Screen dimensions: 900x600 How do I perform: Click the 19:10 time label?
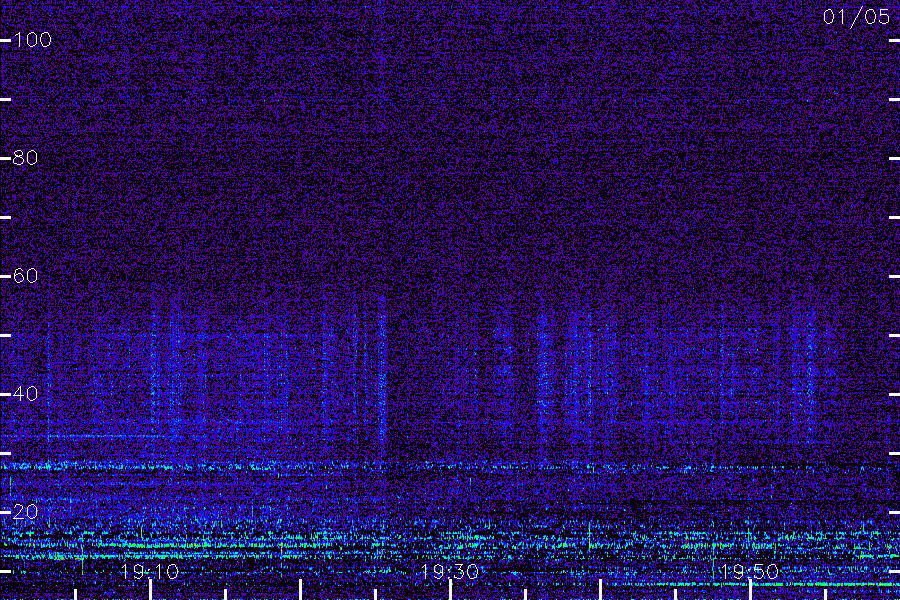pyautogui.click(x=150, y=572)
